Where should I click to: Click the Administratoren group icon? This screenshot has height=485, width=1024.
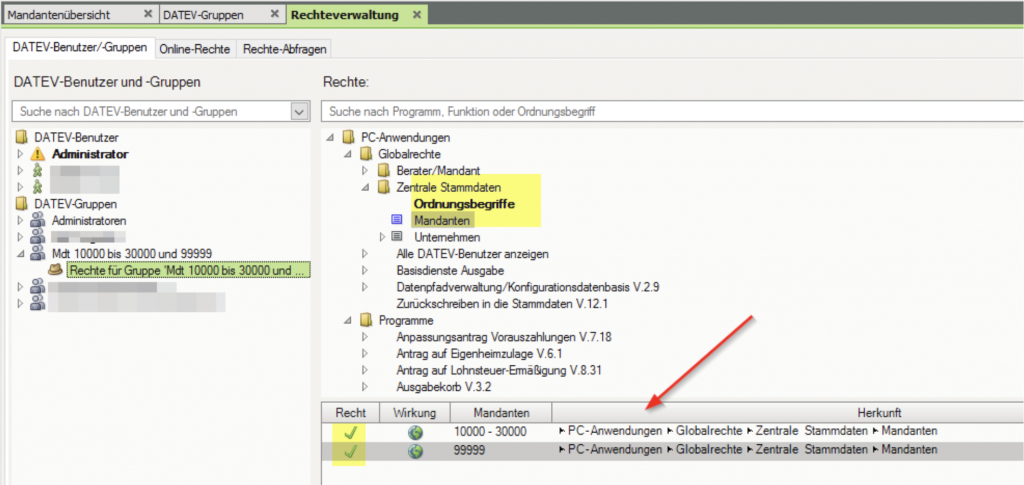click(x=38, y=220)
